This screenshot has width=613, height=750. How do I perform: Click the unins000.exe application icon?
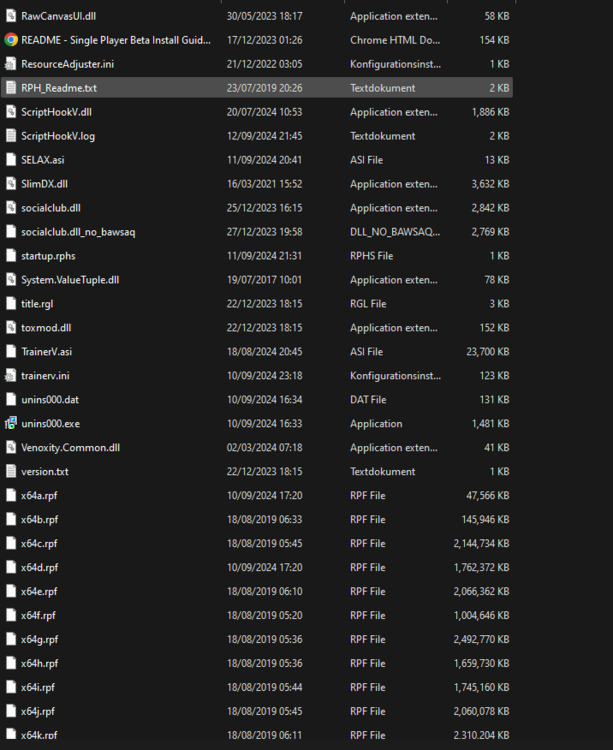click(x=11, y=424)
